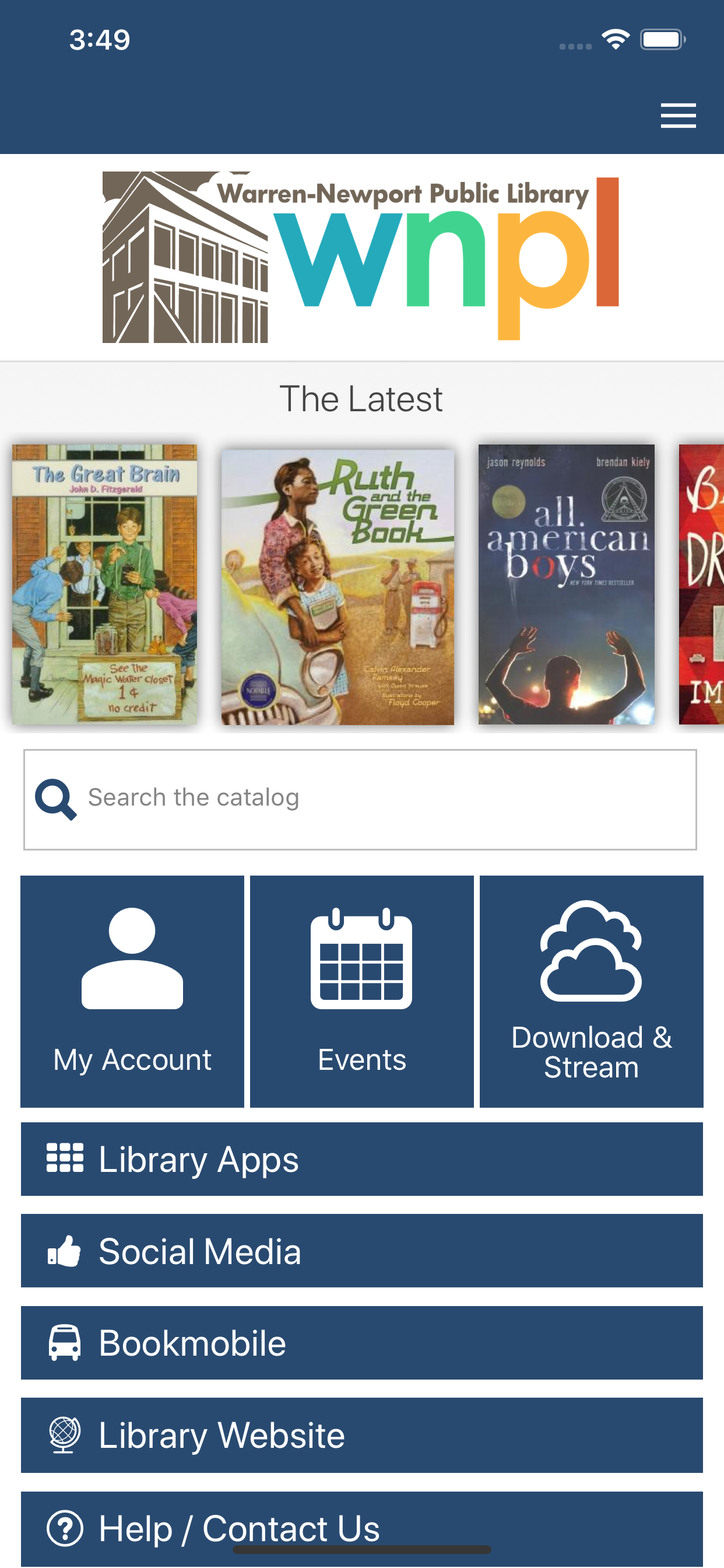Open Ruth and the Green Book cover
Viewport: 724px width, 1568px height.
tap(338, 587)
